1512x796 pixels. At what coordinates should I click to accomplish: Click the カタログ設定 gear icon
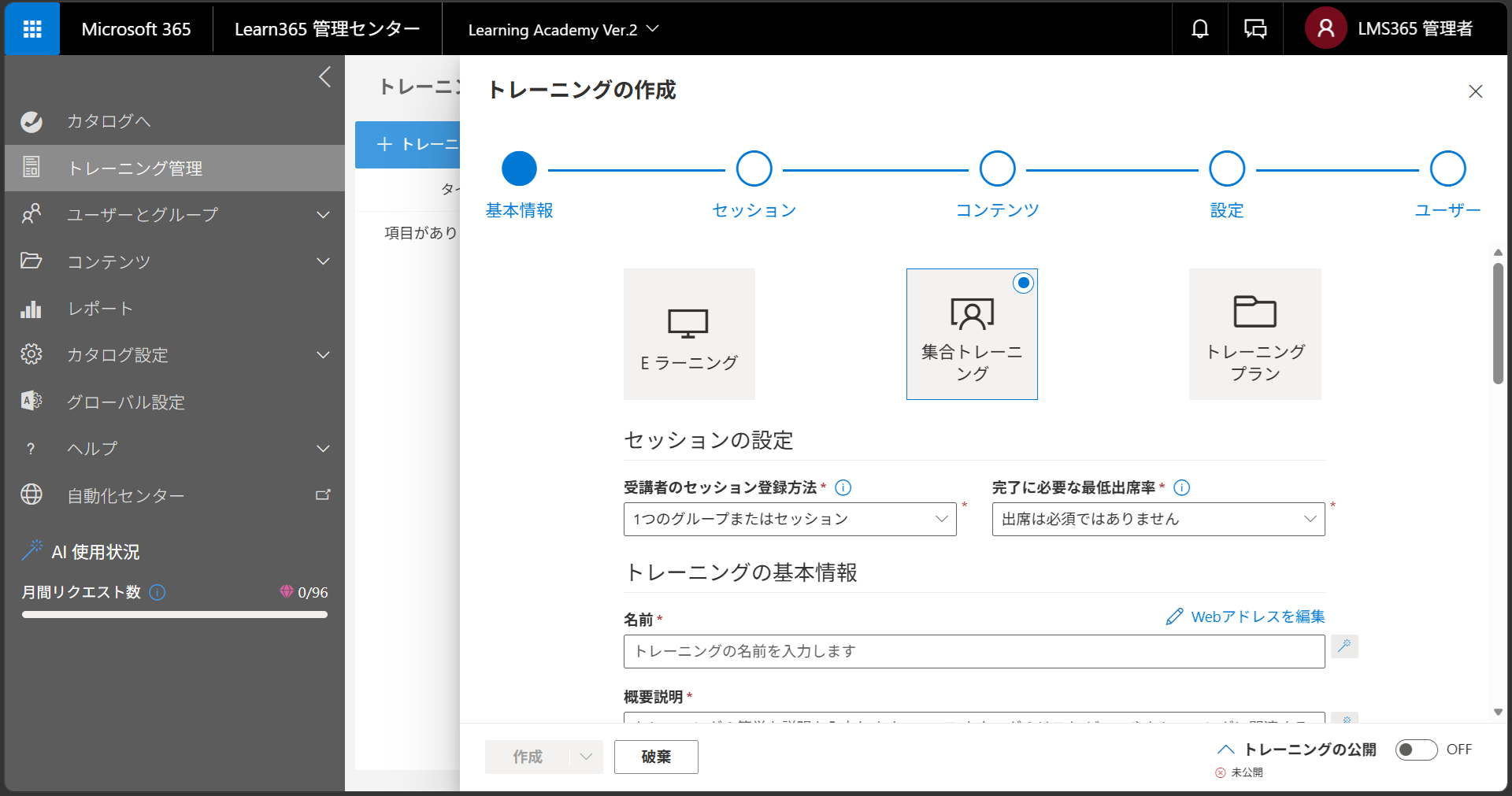pyautogui.click(x=31, y=354)
